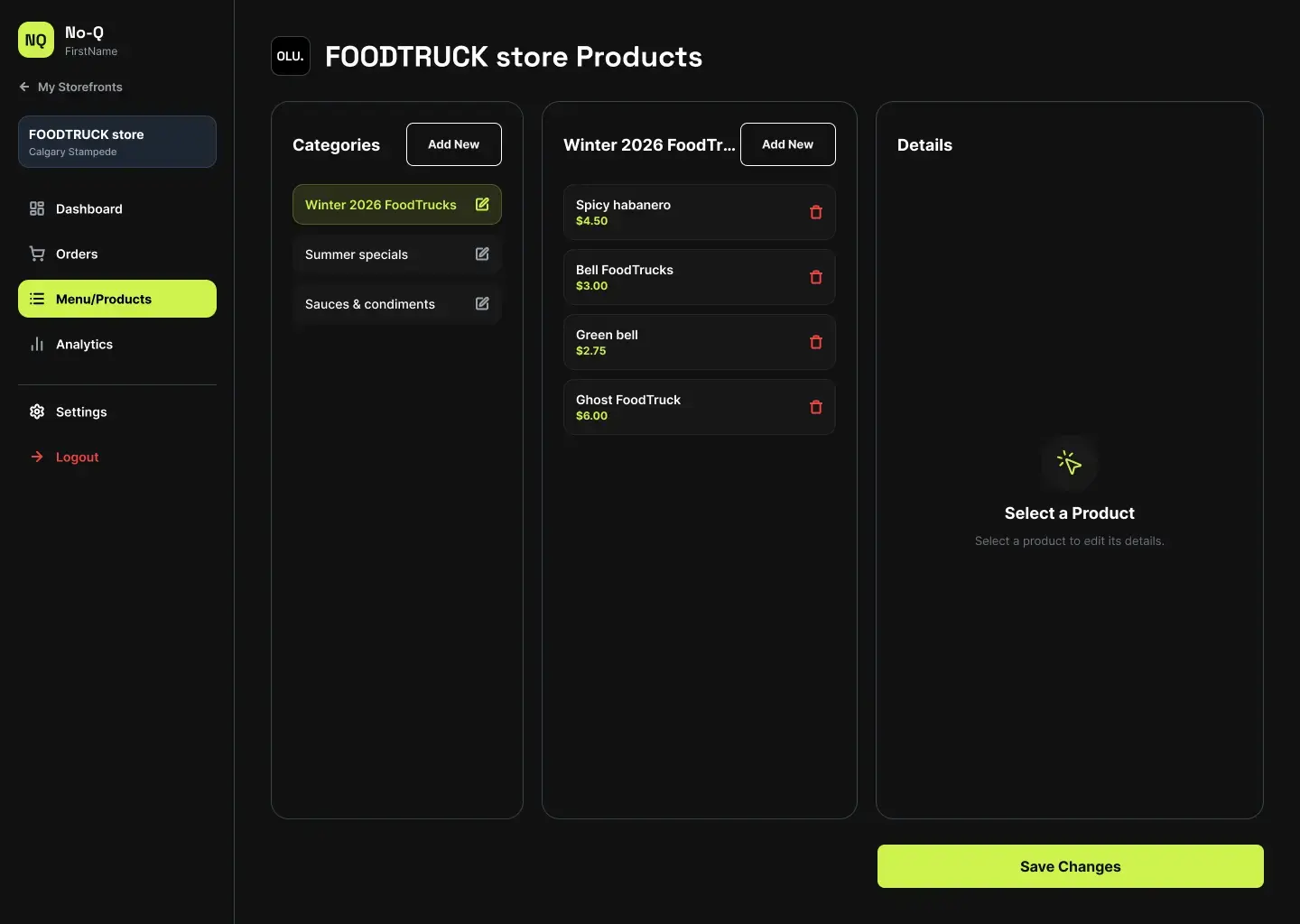Select Winter 2026 FoodTrucks category
The image size is (1300, 924).
click(x=397, y=205)
